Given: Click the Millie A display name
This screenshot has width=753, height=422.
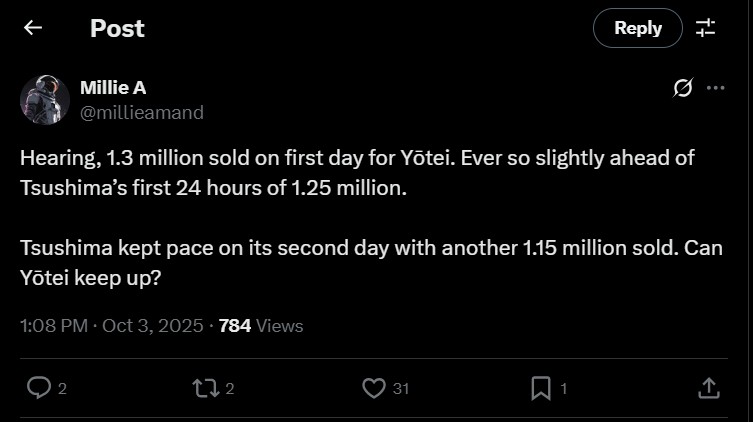Looking at the screenshot, I should tap(112, 88).
